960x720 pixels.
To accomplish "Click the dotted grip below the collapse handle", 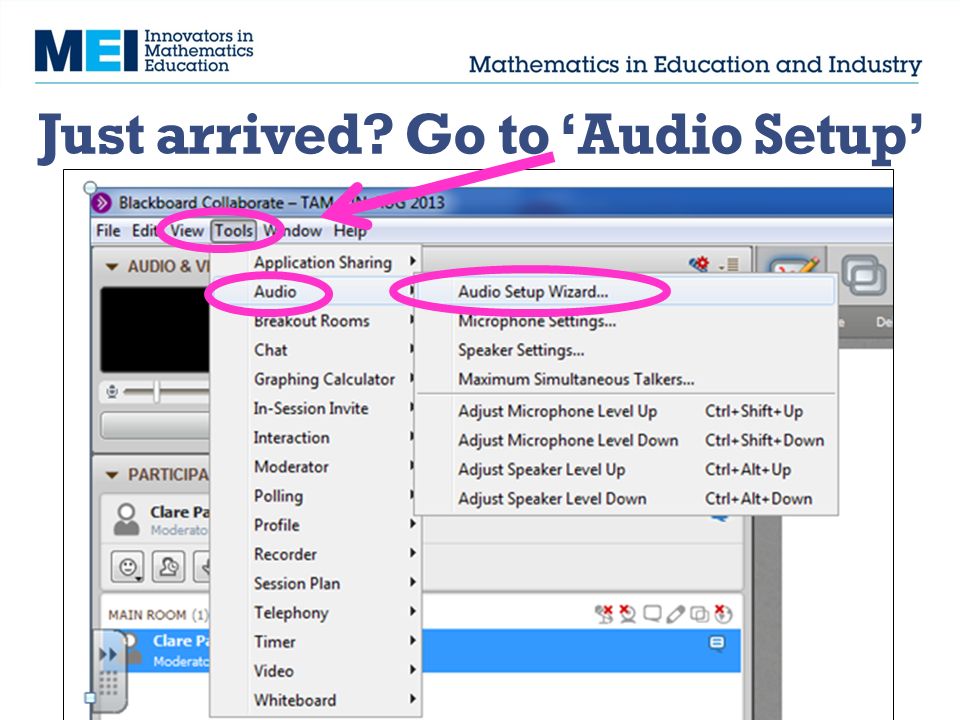I will point(108,683).
